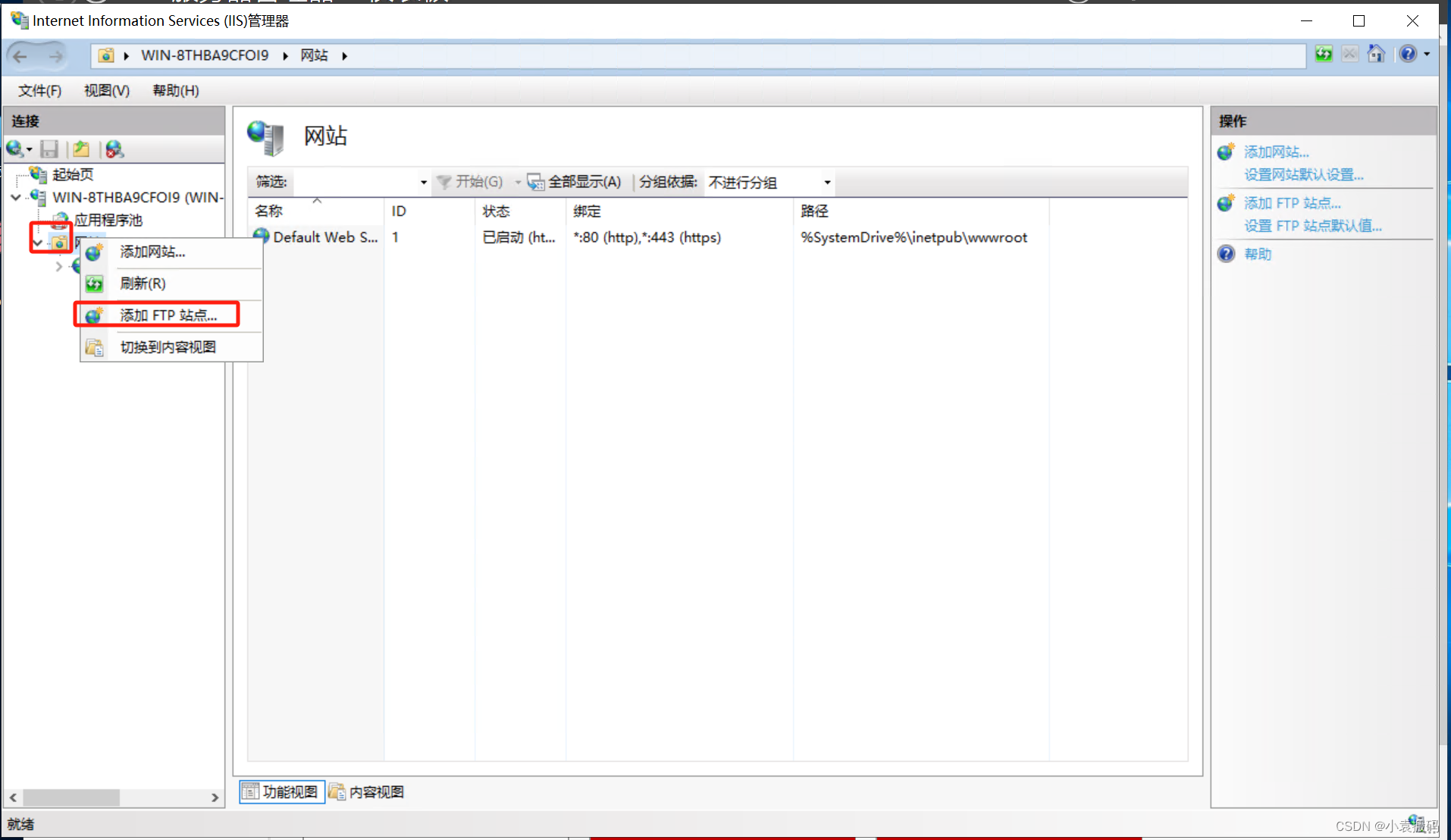Click 设置网站默认设置... link
Viewport: 1451px width, 840px height.
(x=1303, y=174)
